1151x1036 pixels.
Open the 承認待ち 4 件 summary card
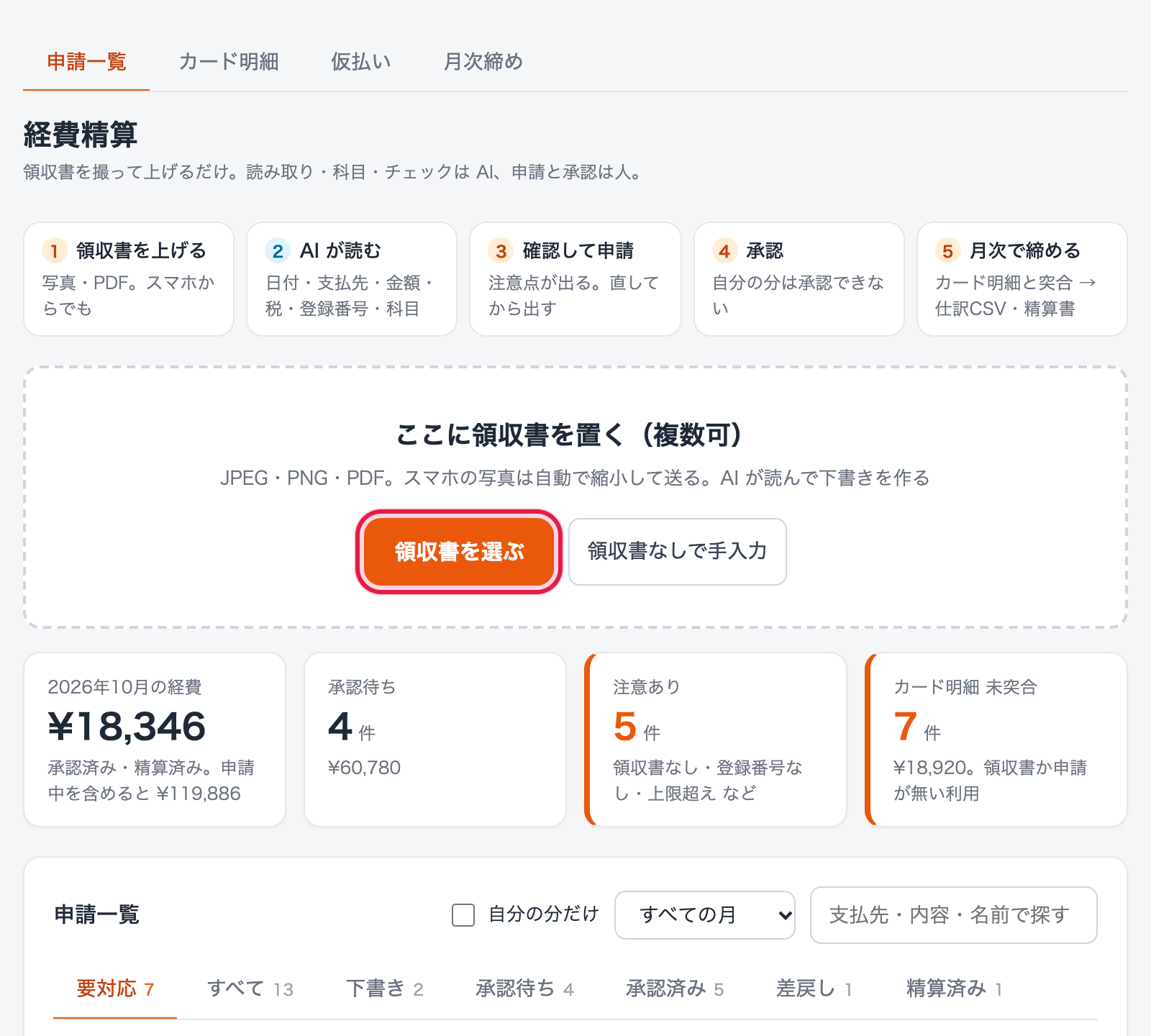click(435, 740)
